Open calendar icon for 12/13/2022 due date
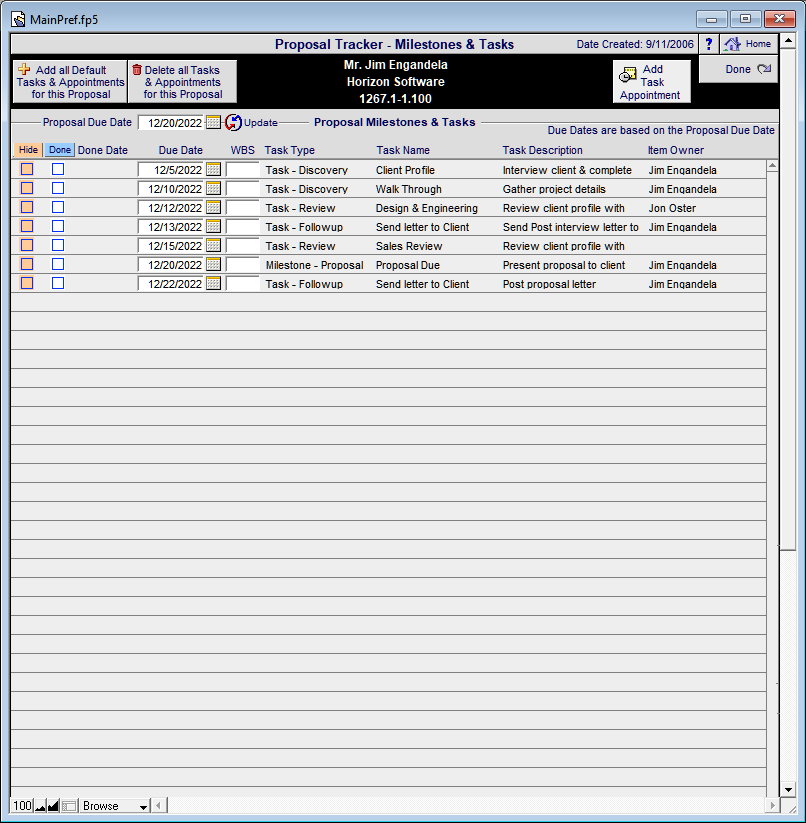Screen dimensions: 806x823 [x=213, y=226]
